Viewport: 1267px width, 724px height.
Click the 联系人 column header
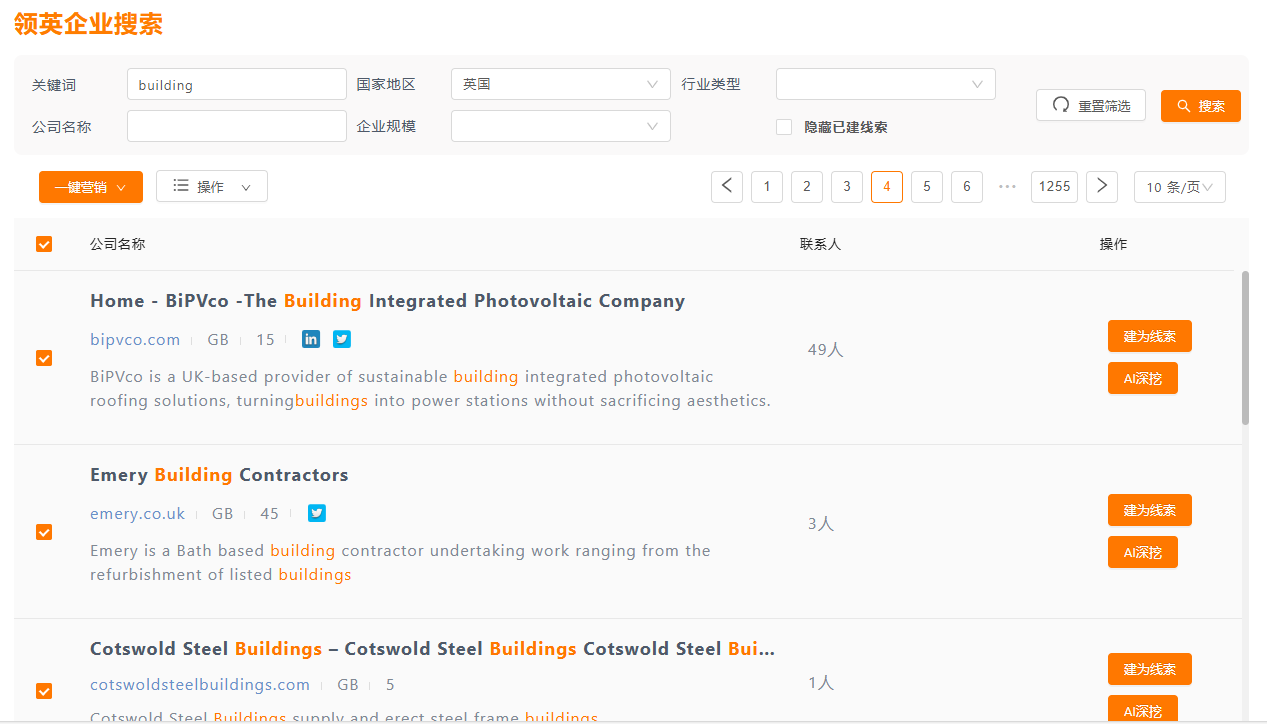pos(820,244)
